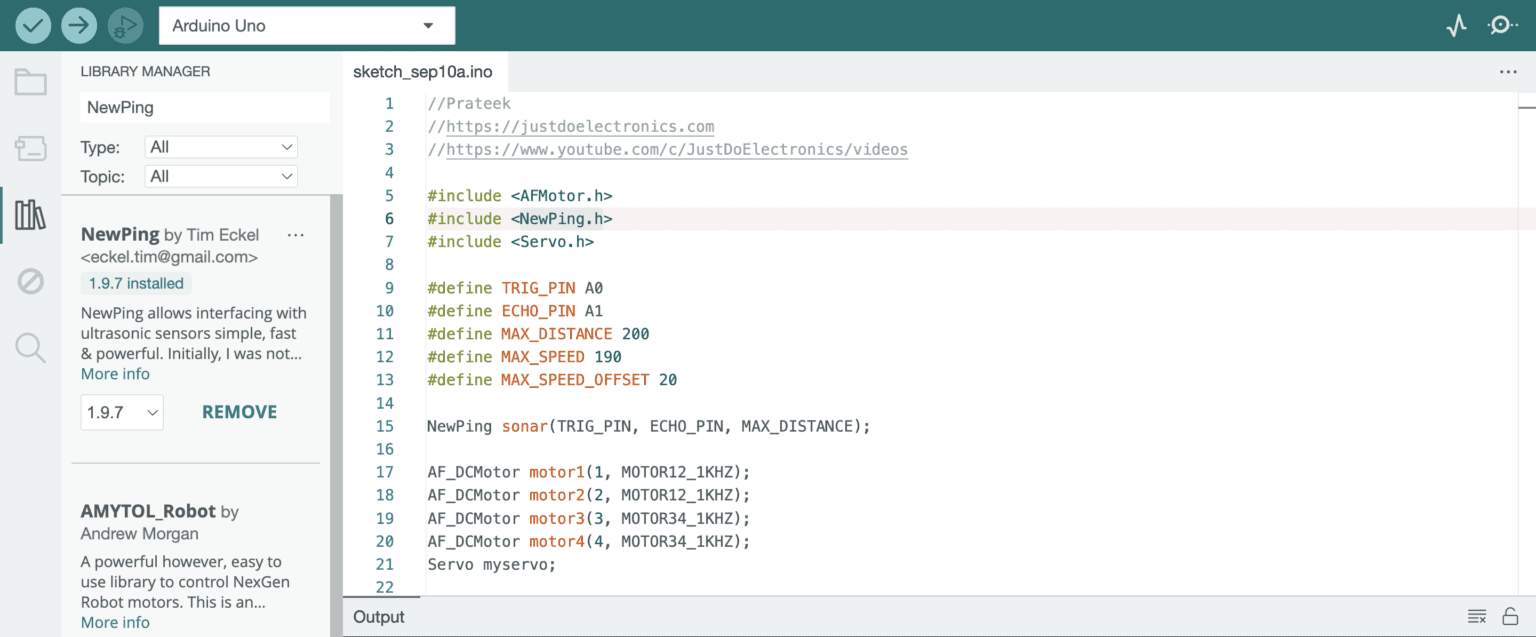Screen dimensions: 1536x637
Task: Open the Topic filter dropdown
Action: click(221, 176)
